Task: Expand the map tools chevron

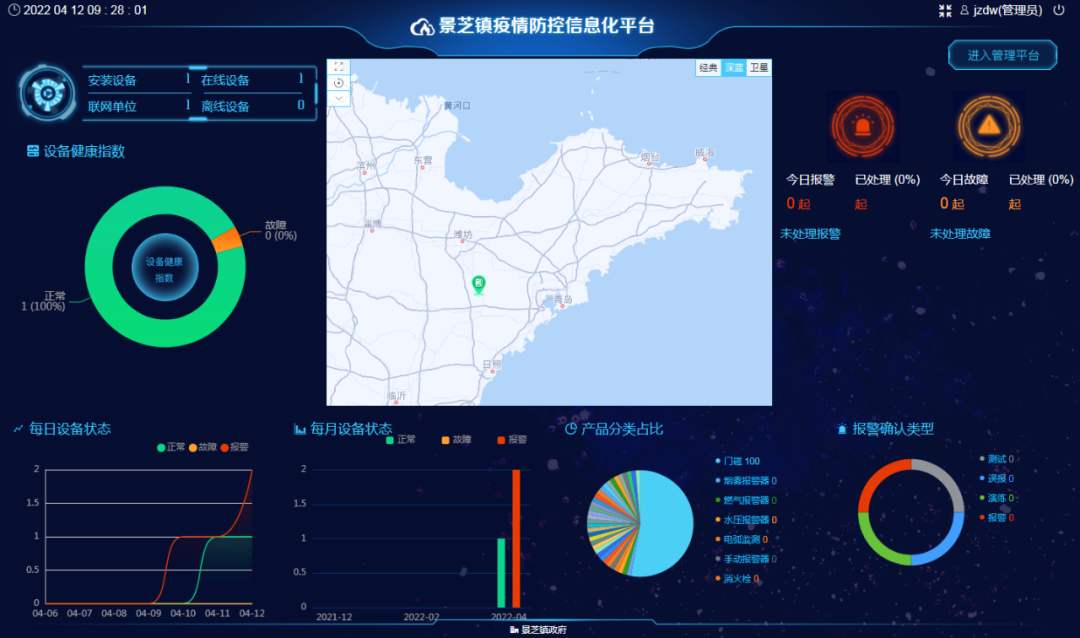Action: pyautogui.click(x=339, y=98)
